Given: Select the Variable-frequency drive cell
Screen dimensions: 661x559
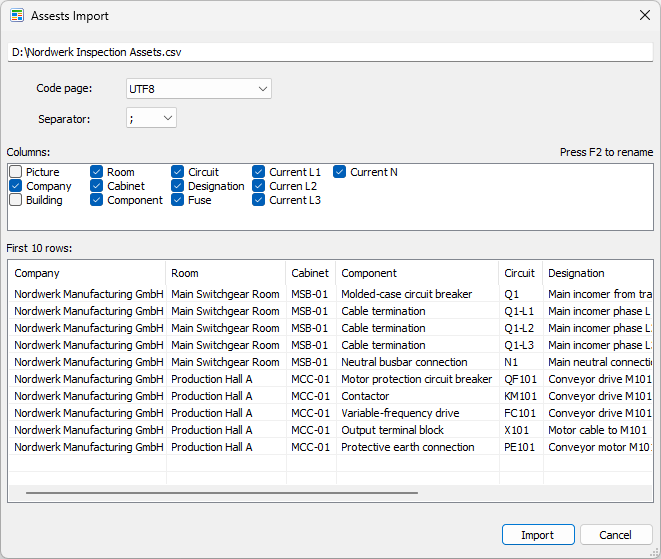Looking at the screenshot, I should [x=417, y=413].
